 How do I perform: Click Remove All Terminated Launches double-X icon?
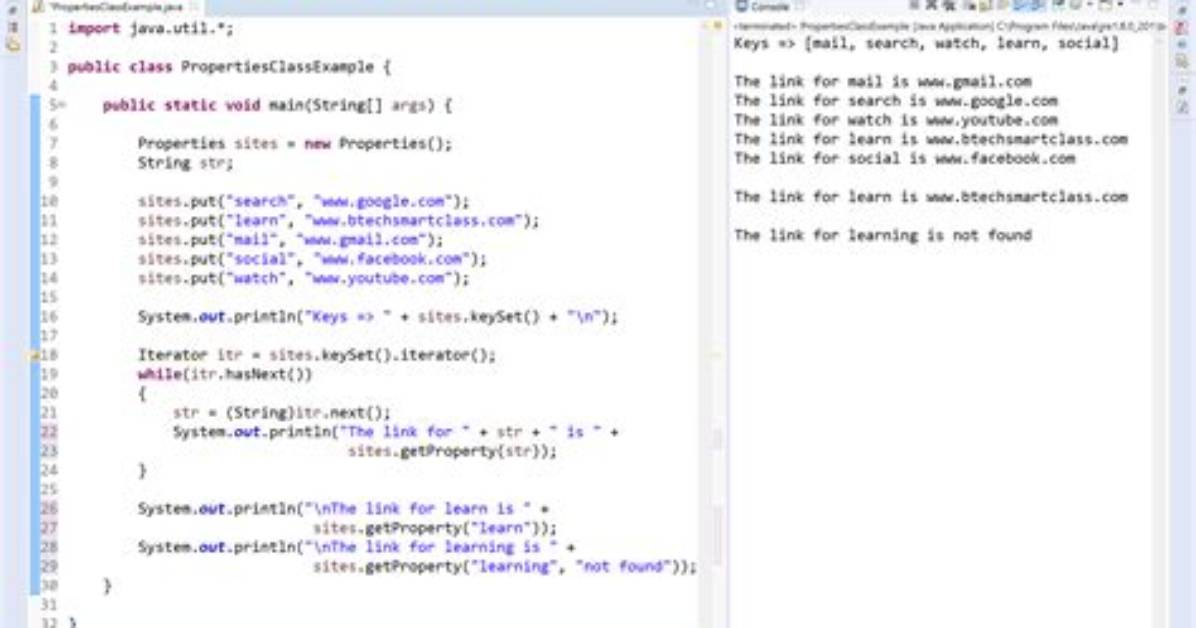(x=948, y=6)
